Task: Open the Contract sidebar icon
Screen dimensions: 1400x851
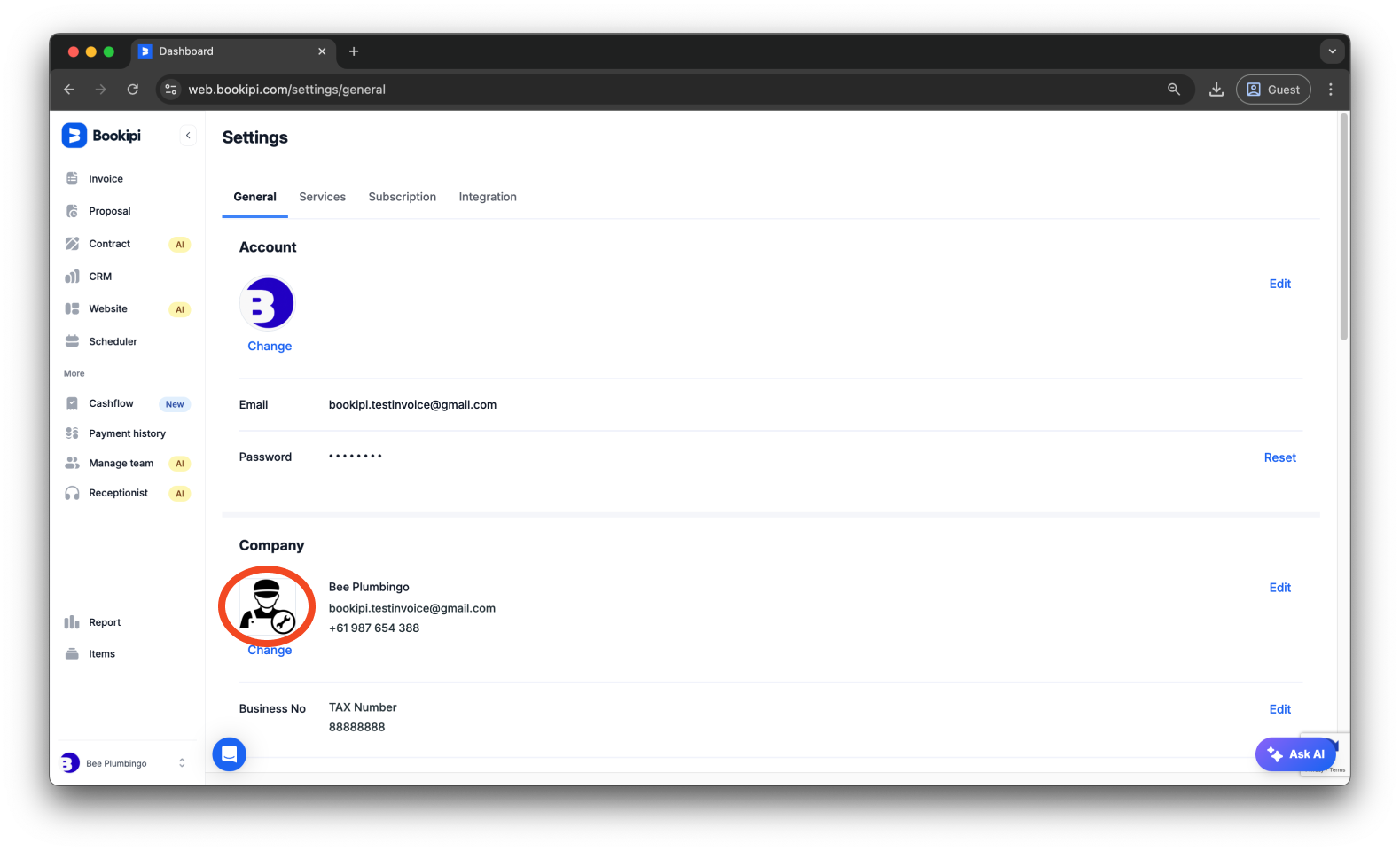Action: click(72, 244)
